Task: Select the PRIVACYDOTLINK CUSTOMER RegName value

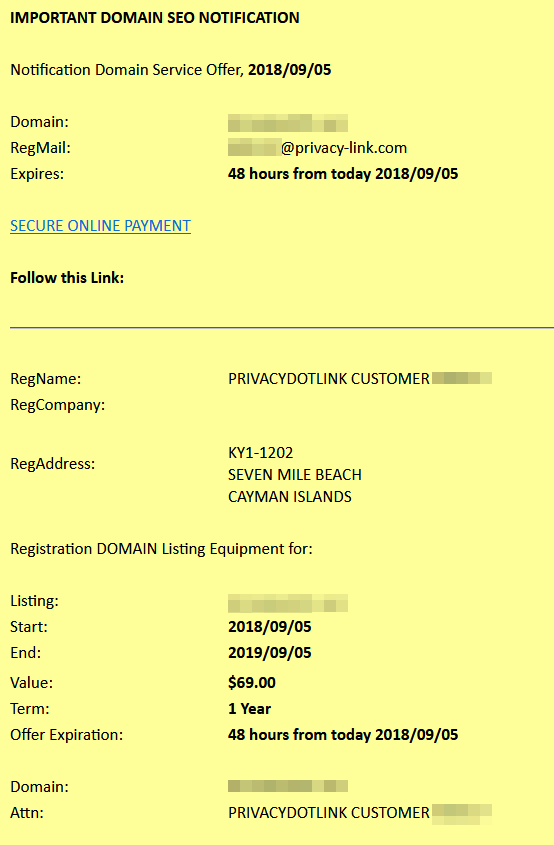Action: 359,378
